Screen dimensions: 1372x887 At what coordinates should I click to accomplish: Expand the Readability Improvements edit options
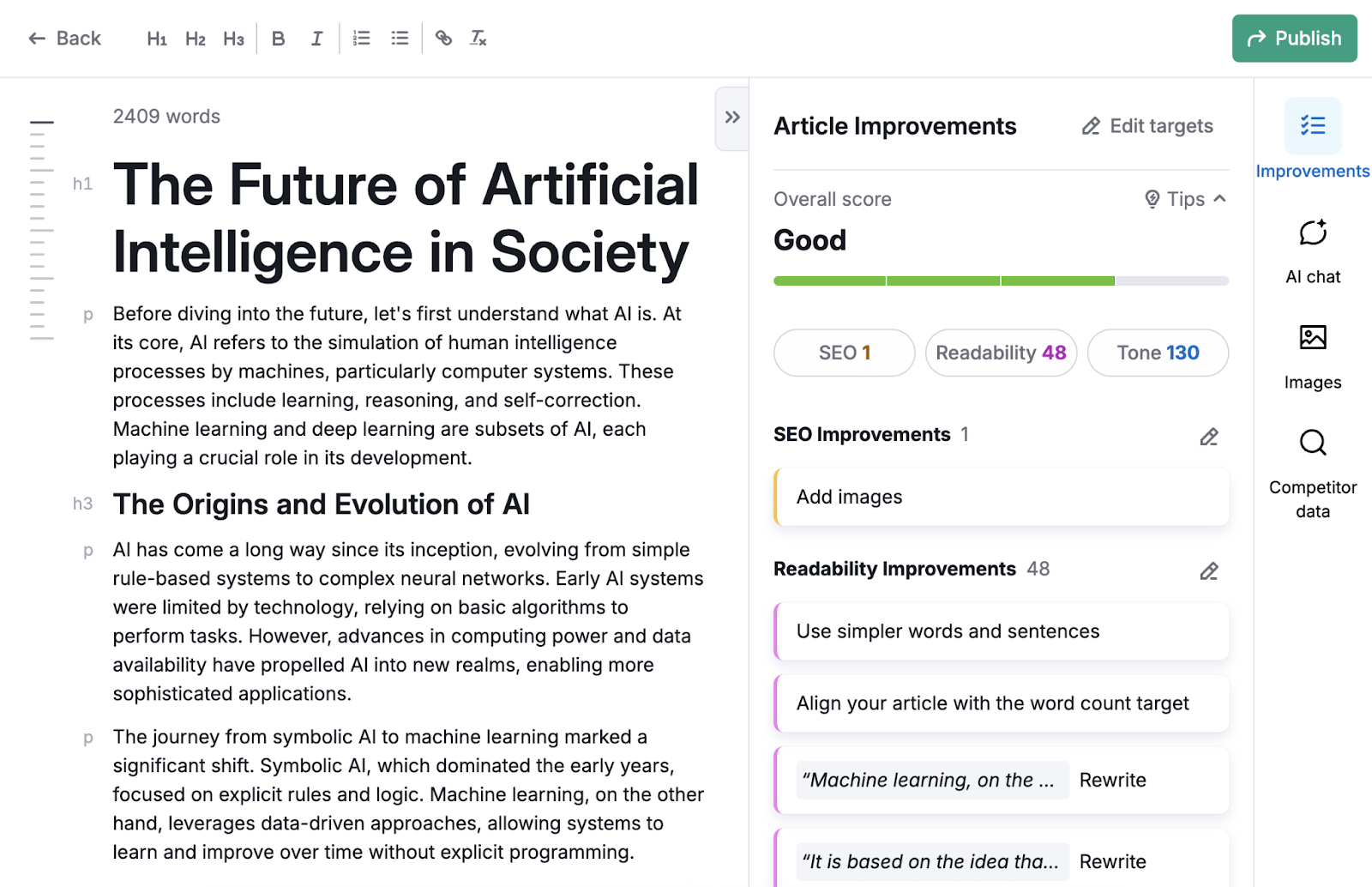point(1208,570)
